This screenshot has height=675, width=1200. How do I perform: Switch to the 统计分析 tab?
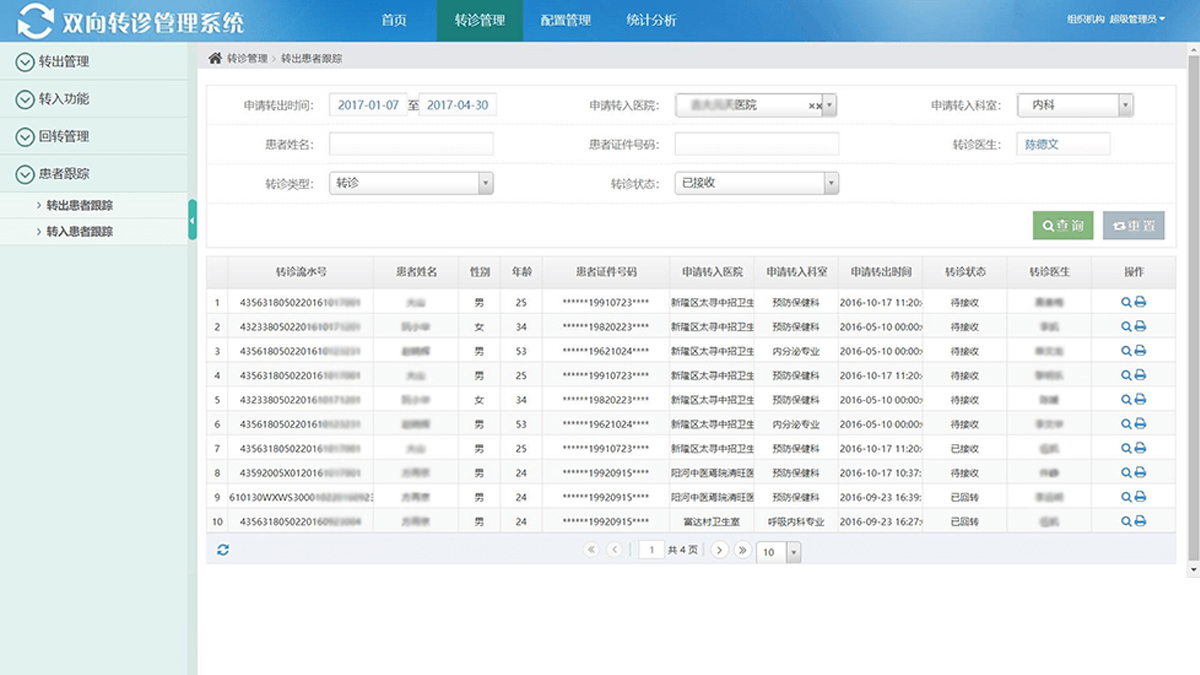click(651, 20)
